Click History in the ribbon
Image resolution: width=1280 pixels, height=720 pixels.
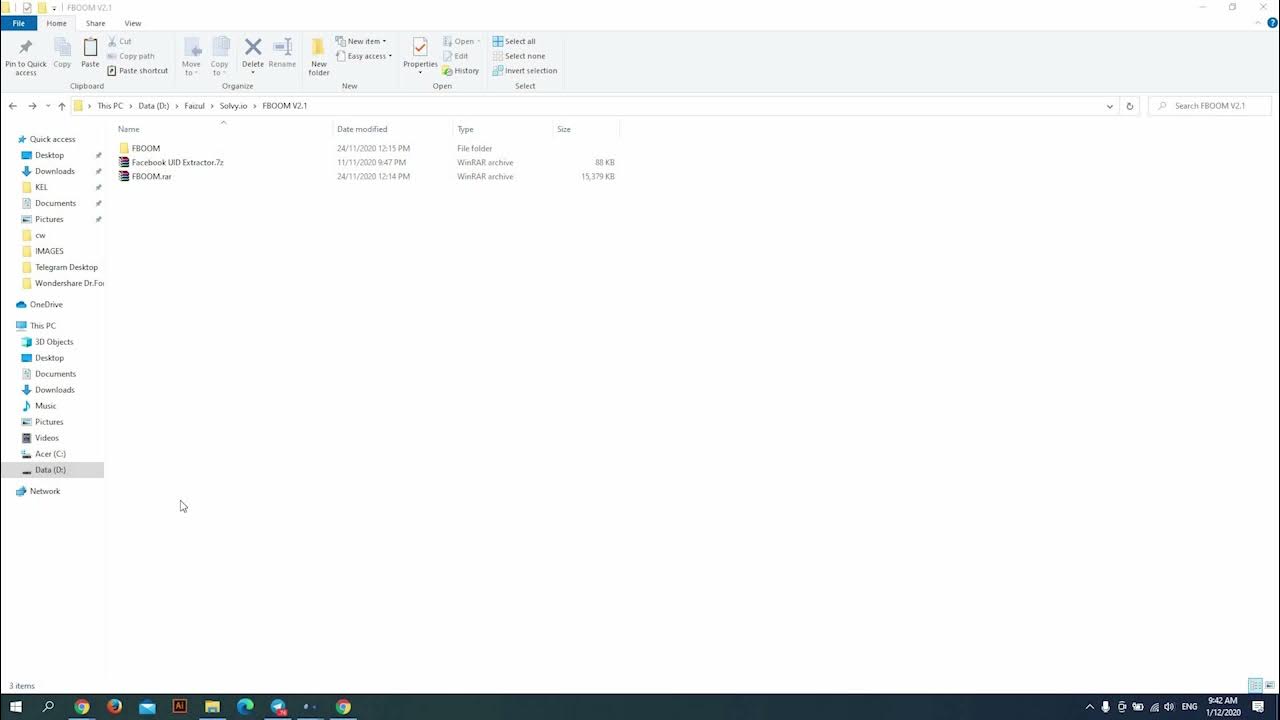coord(461,71)
